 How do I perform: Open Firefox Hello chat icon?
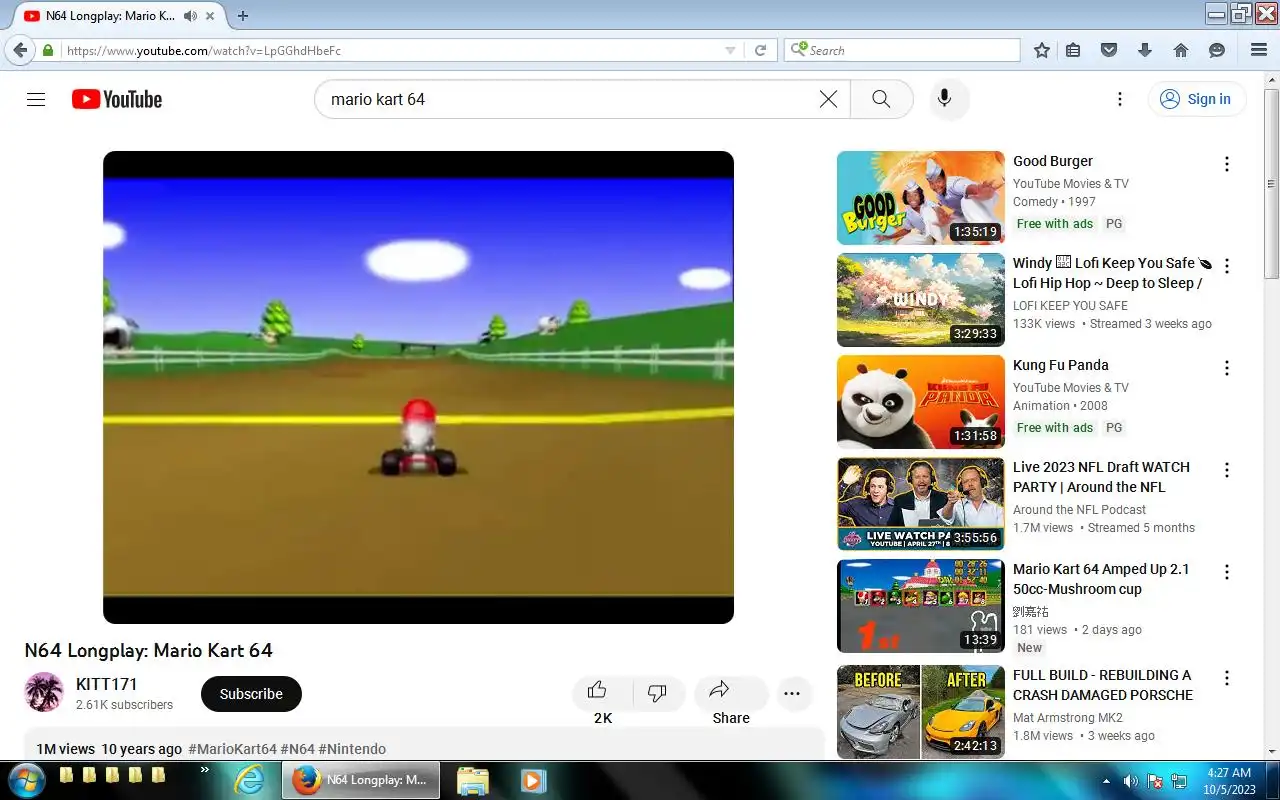coord(1217,50)
